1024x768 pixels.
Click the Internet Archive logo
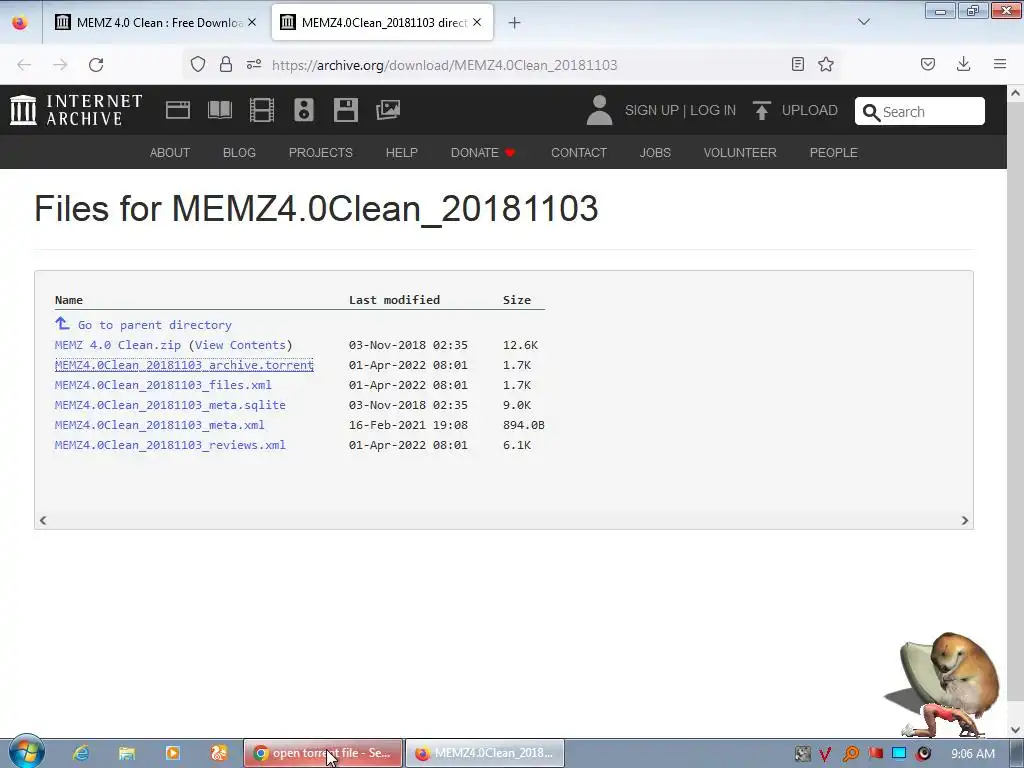click(x=76, y=110)
